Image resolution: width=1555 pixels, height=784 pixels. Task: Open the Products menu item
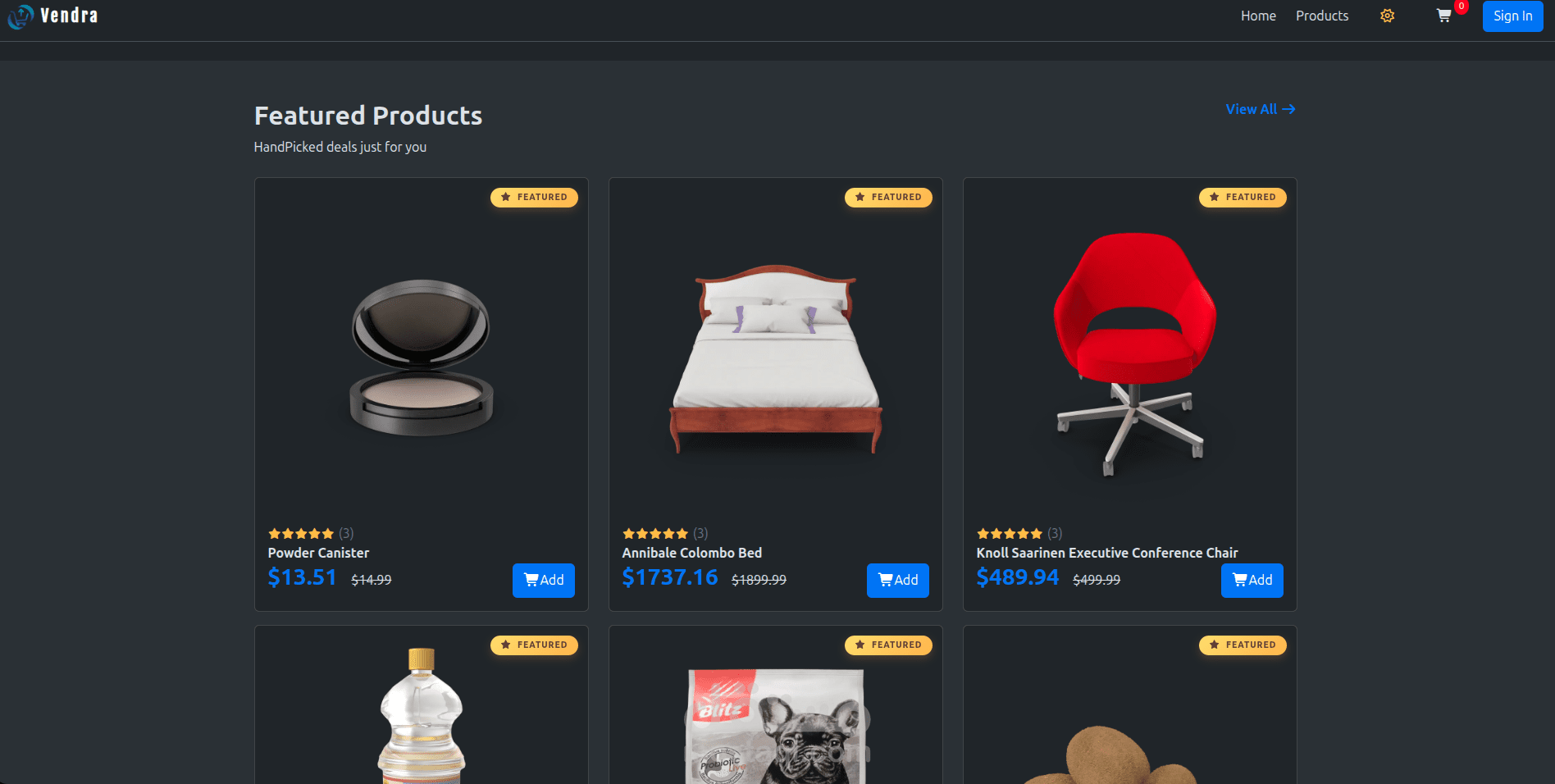pos(1322,16)
